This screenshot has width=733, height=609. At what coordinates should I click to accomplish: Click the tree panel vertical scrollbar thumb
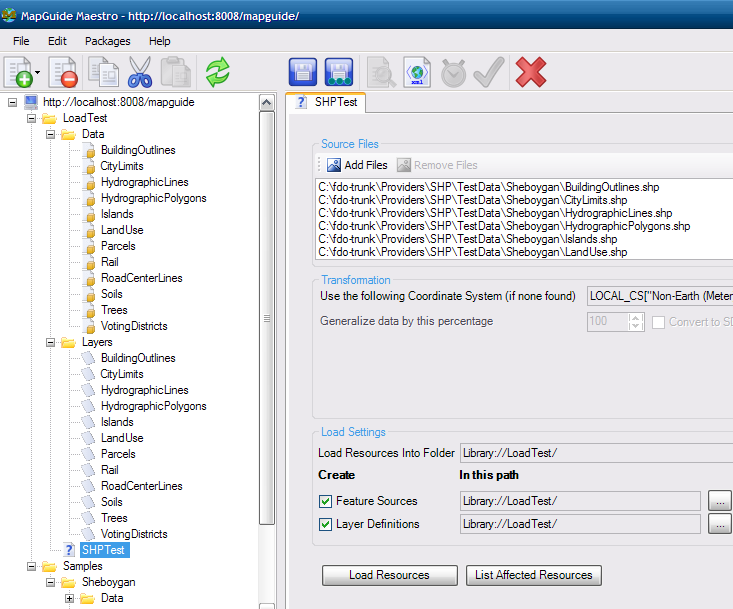[x=267, y=318]
